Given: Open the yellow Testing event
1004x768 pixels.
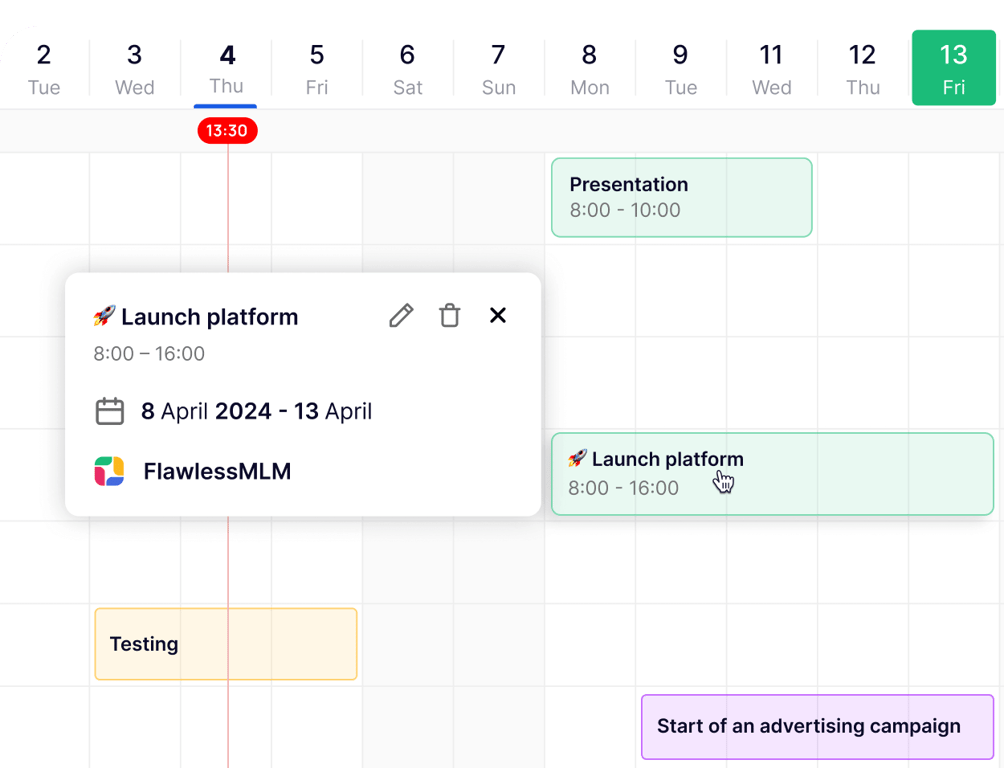Looking at the screenshot, I should (x=225, y=644).
